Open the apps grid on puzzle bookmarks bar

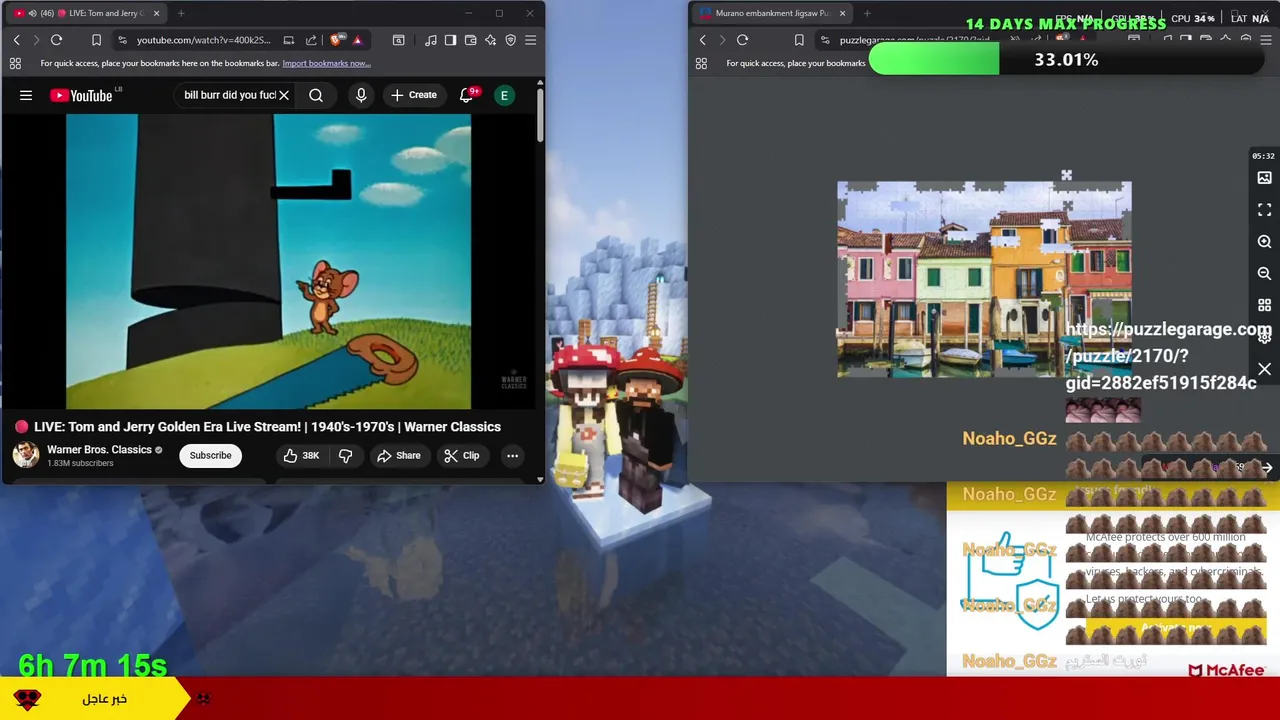701,63
